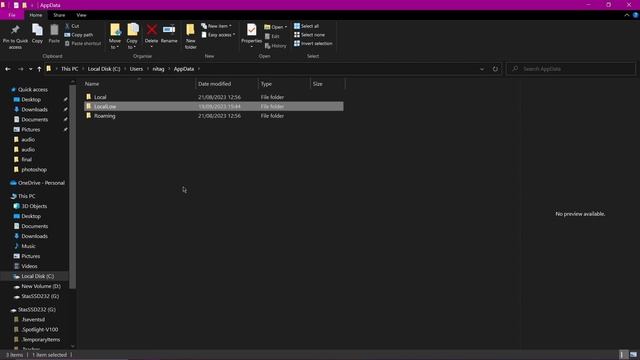
Task: Select the Roaming folder
Action: click(x=213, y=116)
